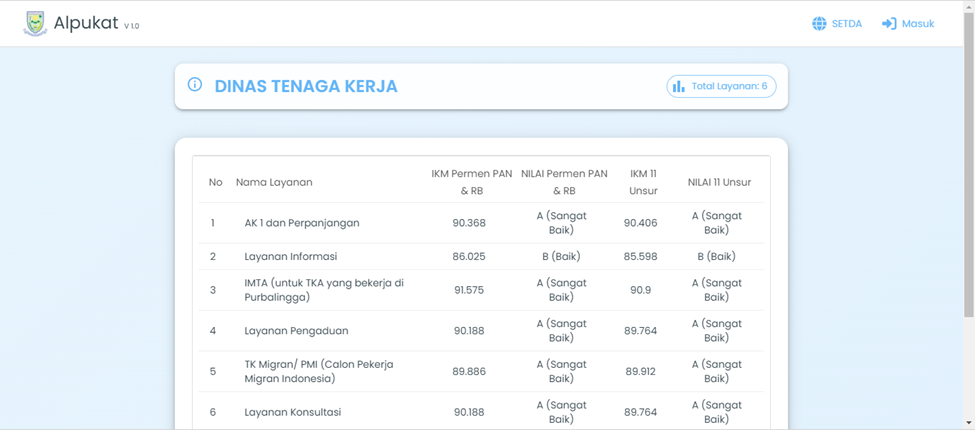Viewport: 975px width, 430px height.
Task: Select the AK 1 dan Perpanjangan row
Action: click(301, 223)
